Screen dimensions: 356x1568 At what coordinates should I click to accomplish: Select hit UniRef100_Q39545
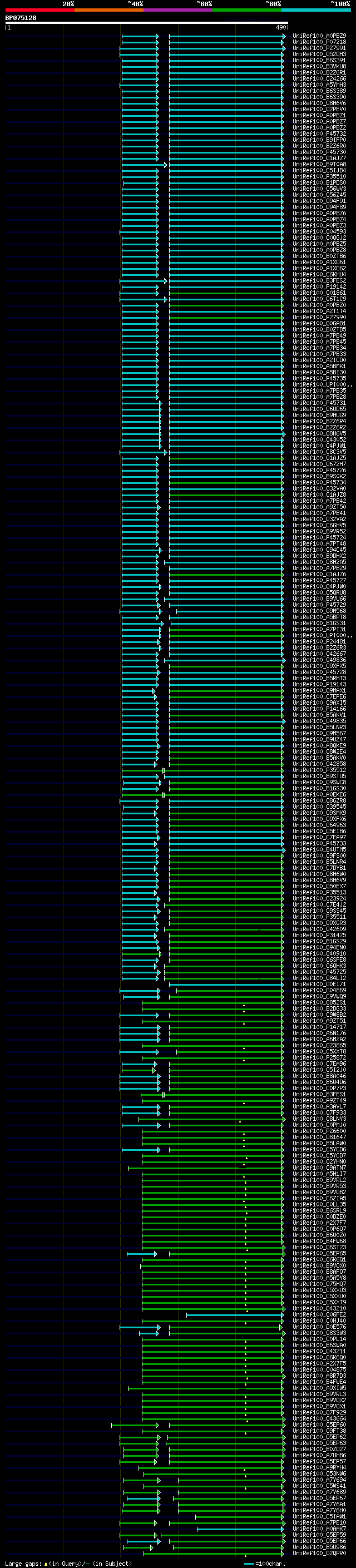click(319, 807)
